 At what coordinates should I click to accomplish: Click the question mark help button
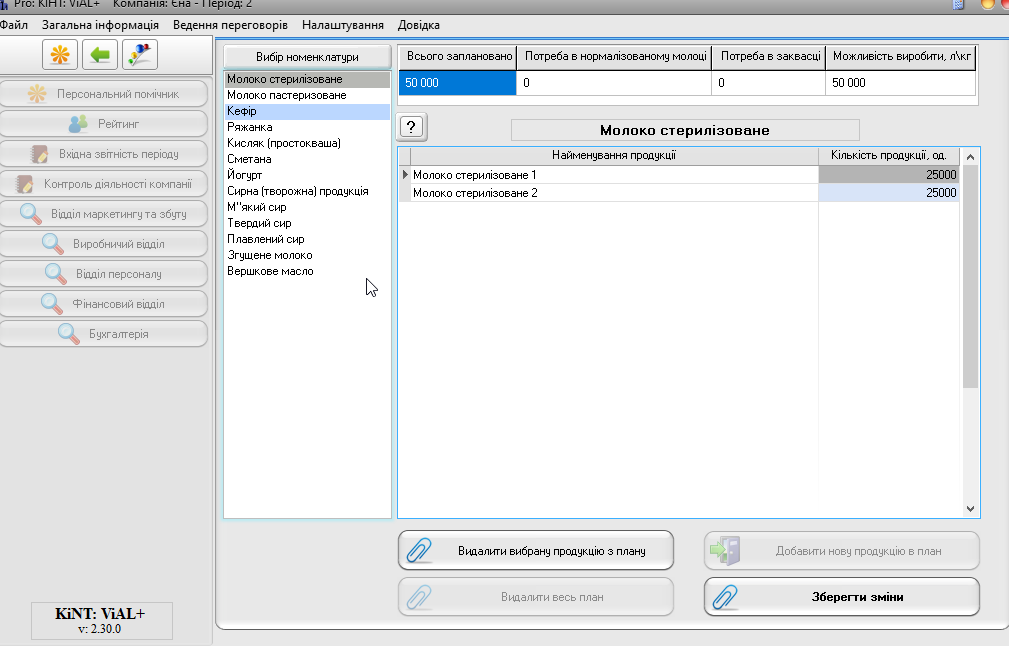[x=412, y=127]
